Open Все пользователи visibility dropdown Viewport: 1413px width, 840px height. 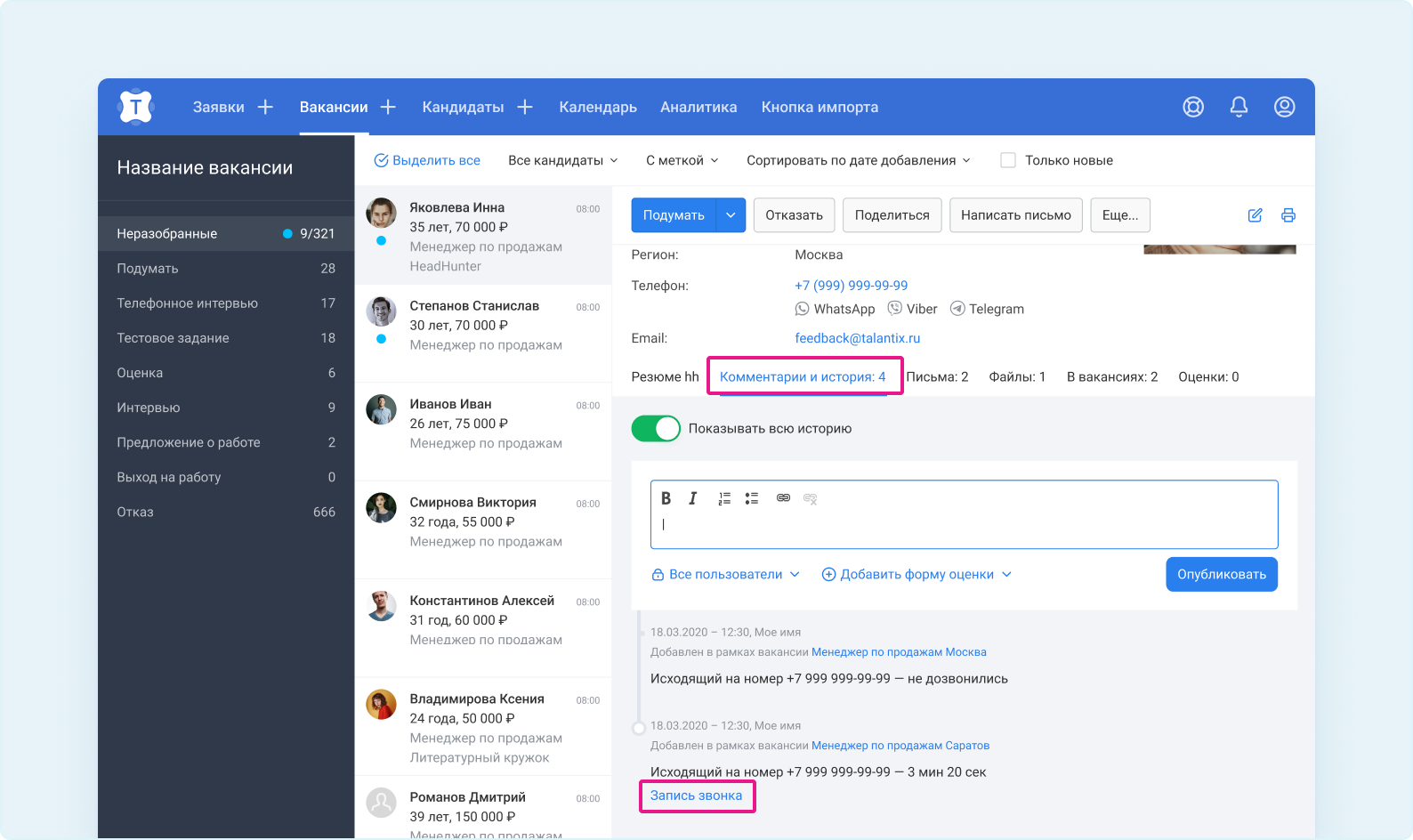(x=725, y=575)
